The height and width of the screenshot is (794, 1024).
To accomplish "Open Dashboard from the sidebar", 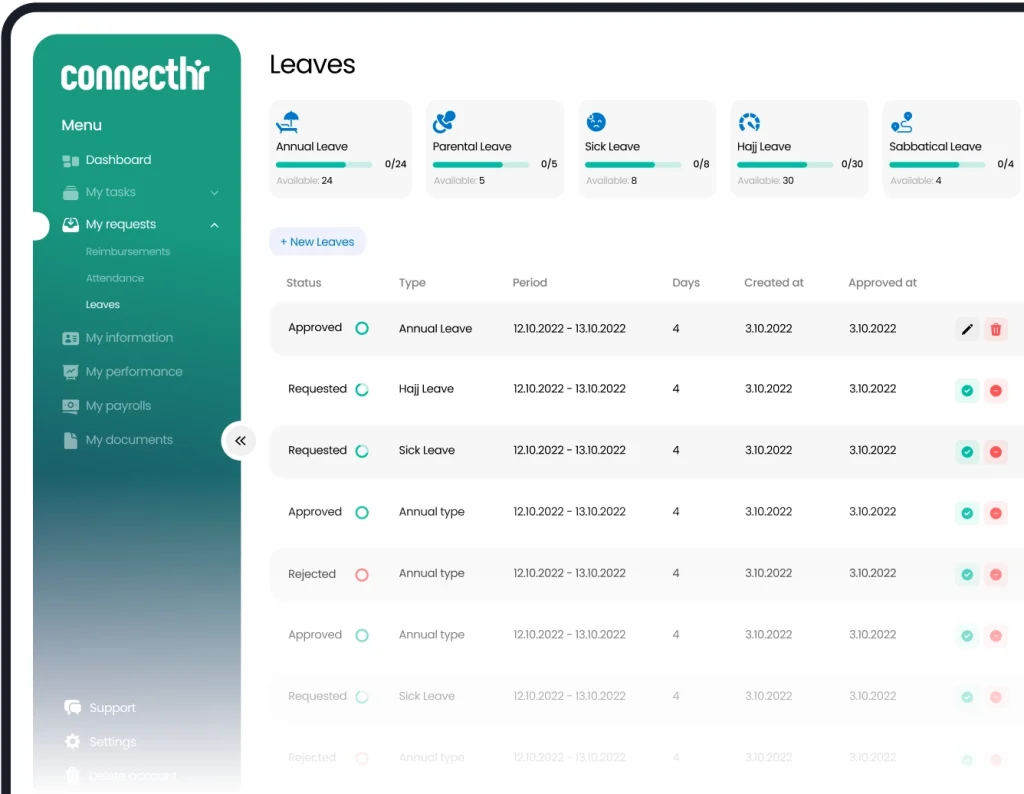I will [118, 160].
